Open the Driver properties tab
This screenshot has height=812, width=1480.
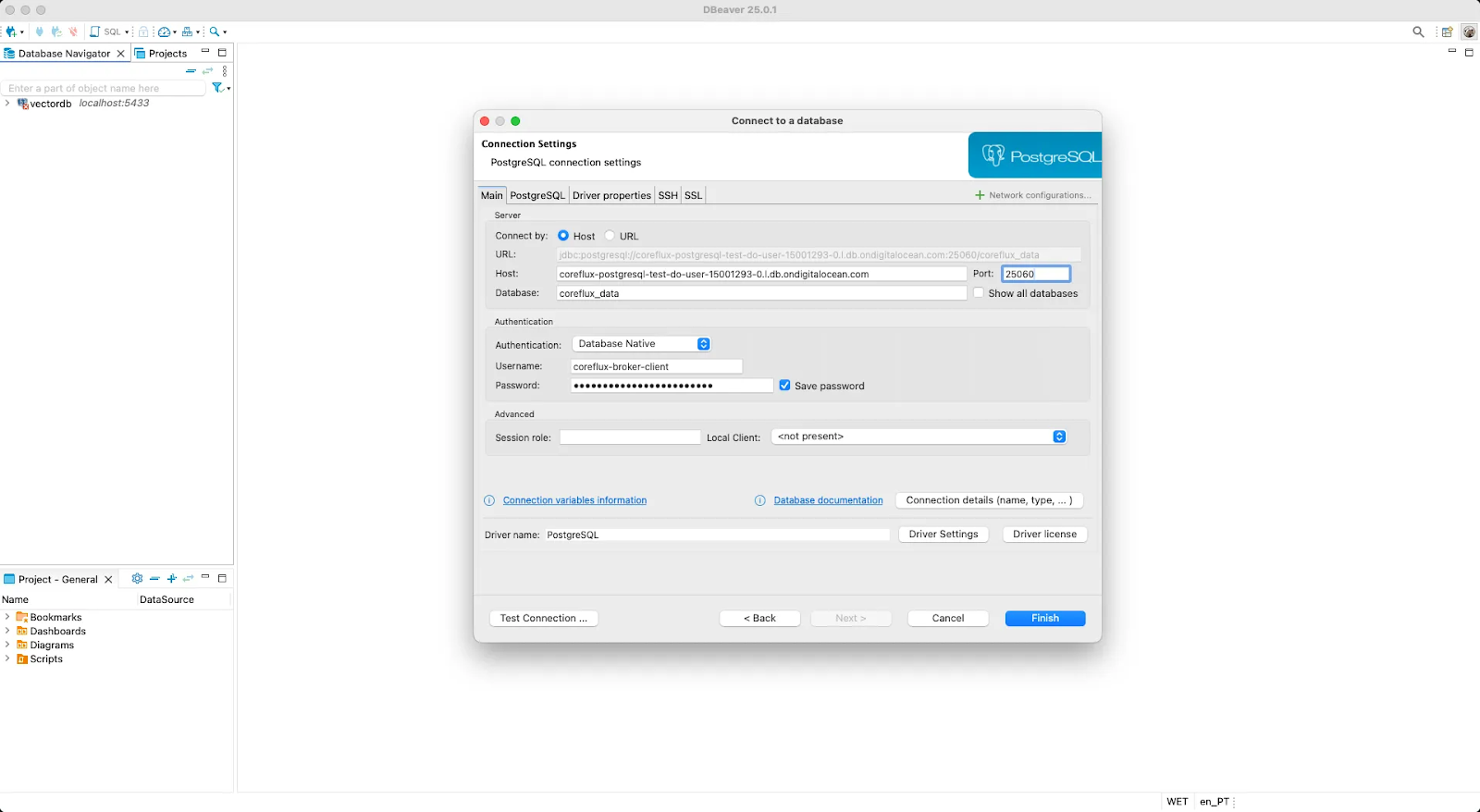611,195
